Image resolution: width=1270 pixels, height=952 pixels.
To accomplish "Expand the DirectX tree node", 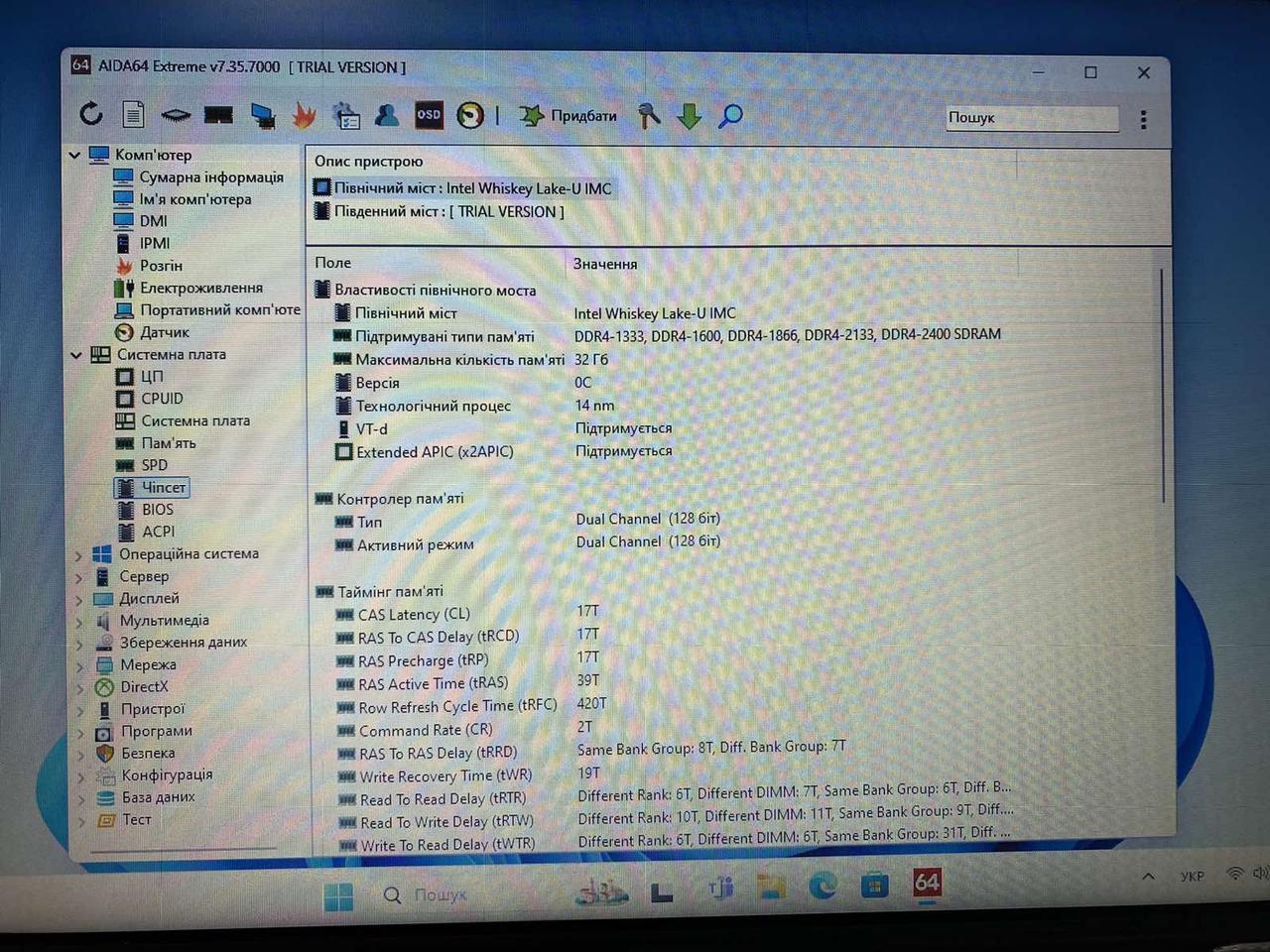I will pyautogui.click(x=78, y=687).
